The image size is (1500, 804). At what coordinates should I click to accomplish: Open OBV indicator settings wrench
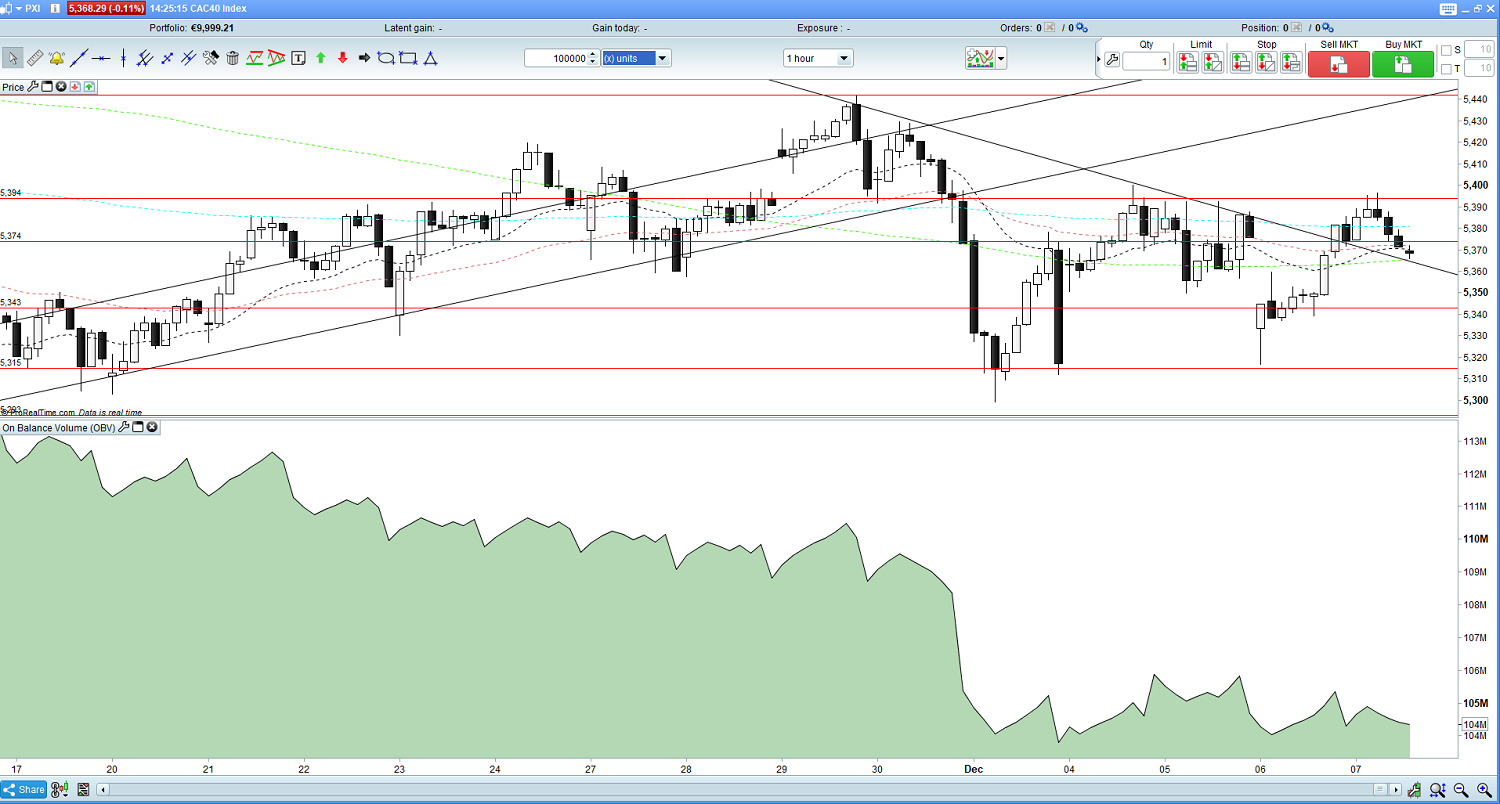[124, 427]
